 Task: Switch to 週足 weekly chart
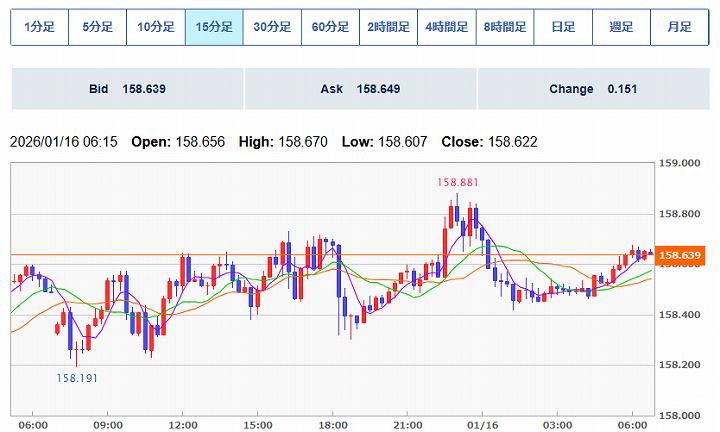point(621,27)
